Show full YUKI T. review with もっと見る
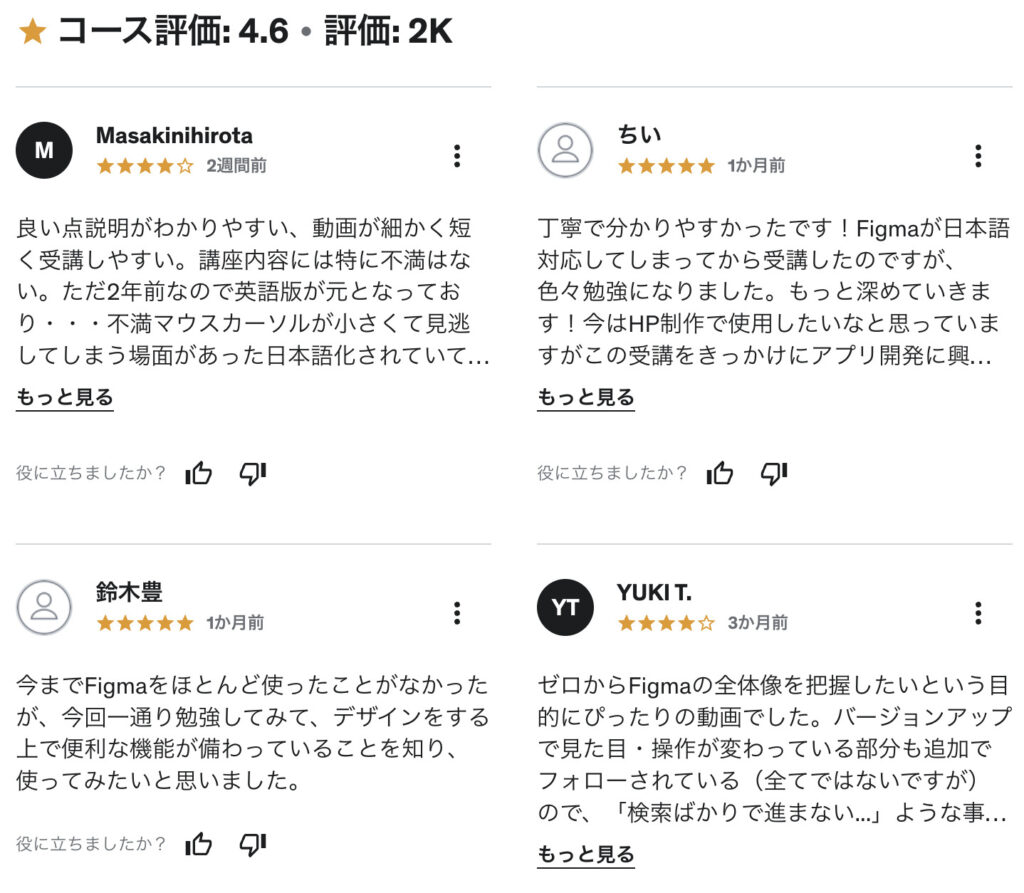Viewport: 1024px width, 893px height. pos(586,854)
